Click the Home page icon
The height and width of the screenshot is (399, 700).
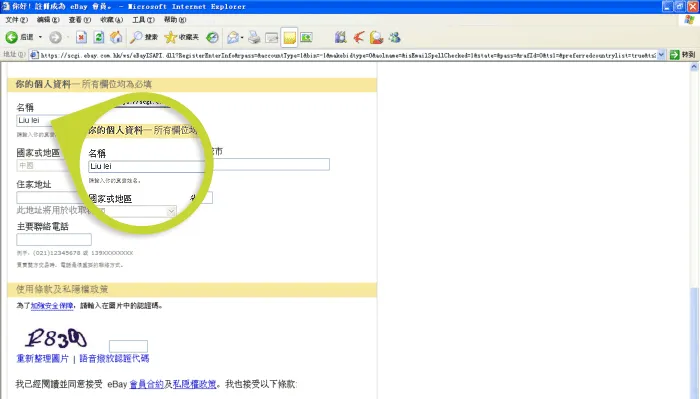tap(116, 37)
